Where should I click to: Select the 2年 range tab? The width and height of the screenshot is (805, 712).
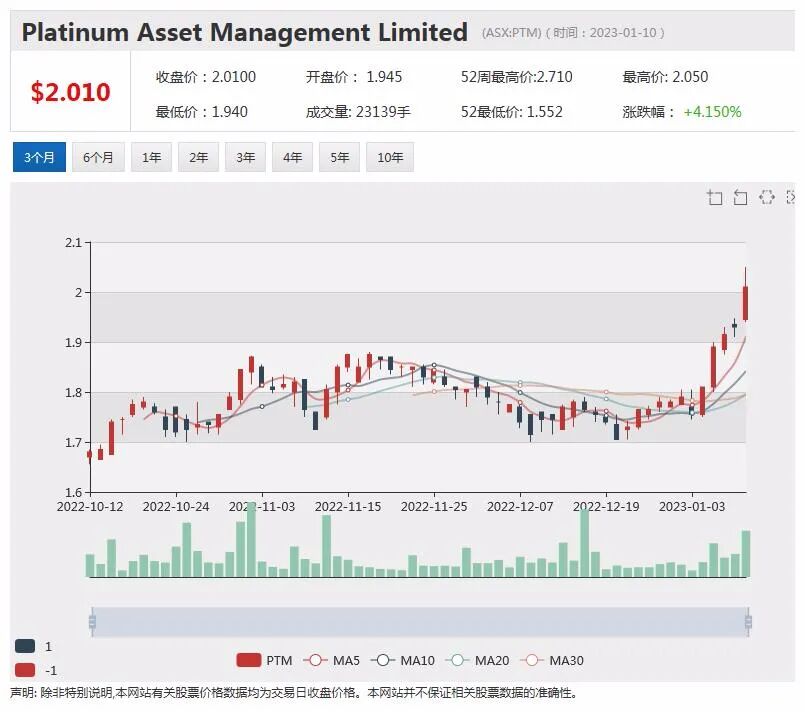(x=198, y=157)
